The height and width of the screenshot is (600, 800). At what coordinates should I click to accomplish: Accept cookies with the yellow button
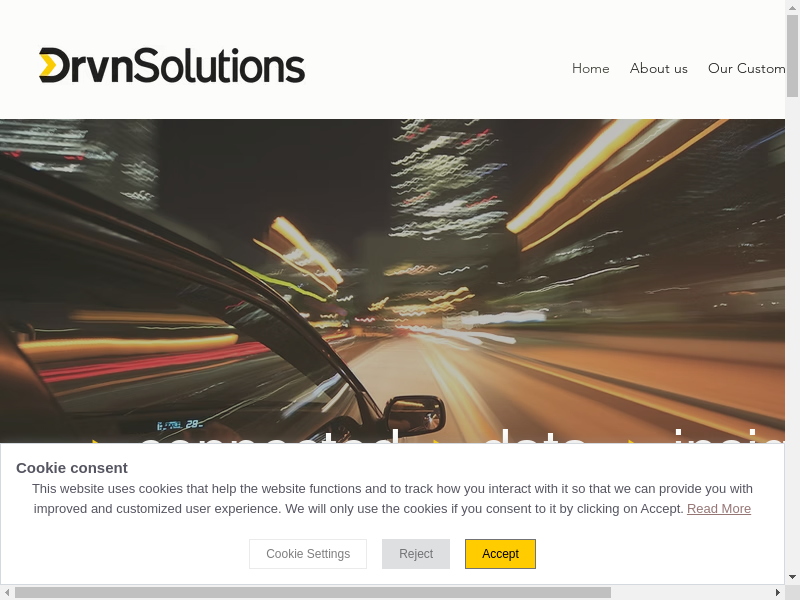pyautogui.click(x=500, y=554)
